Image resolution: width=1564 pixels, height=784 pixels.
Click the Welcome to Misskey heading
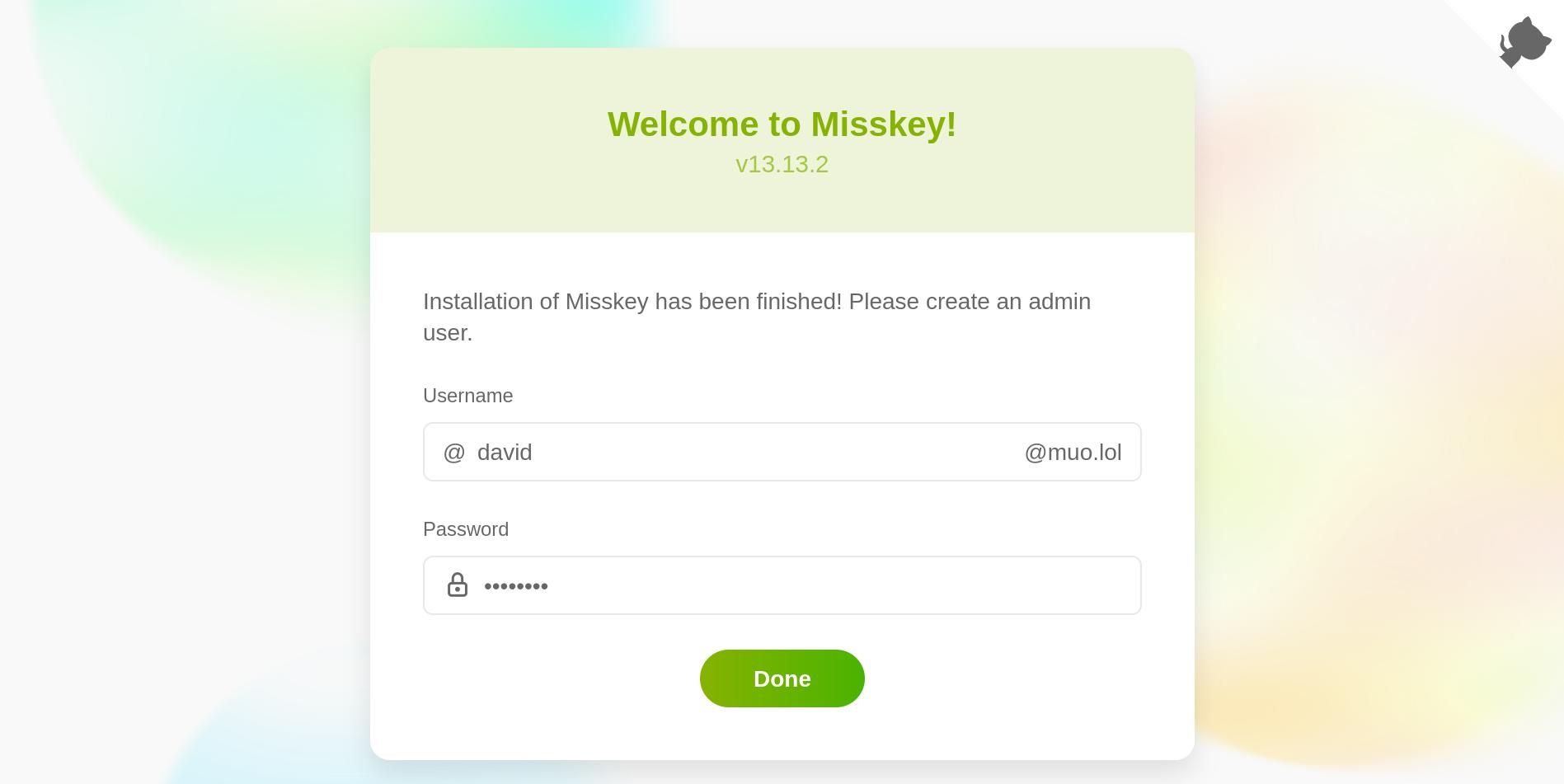782,124
